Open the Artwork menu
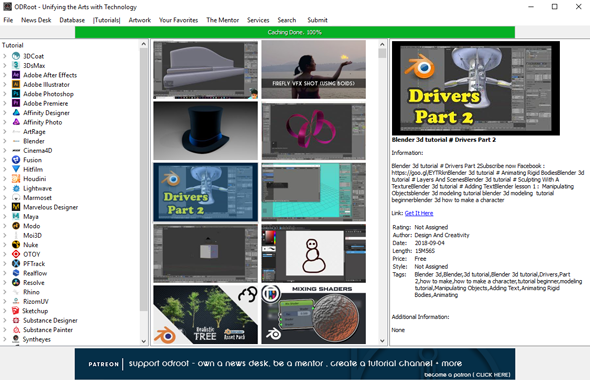Screen dimensions: 590x380 pyautogui.click(x=140, y=20)
